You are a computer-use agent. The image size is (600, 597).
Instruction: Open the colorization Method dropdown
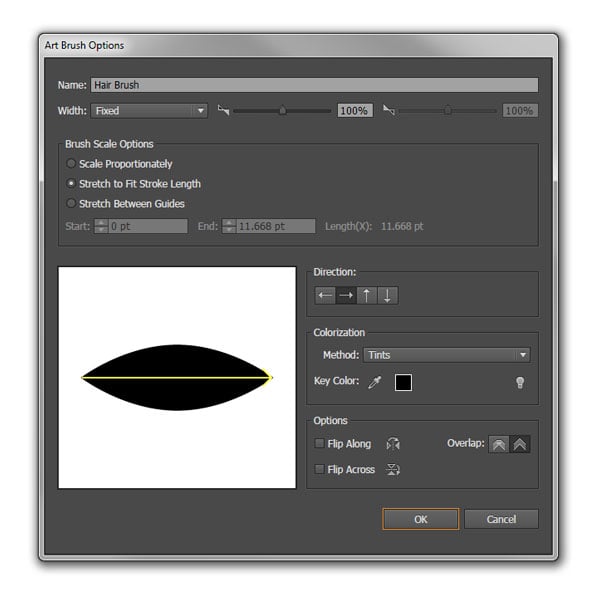pos(447,355)
